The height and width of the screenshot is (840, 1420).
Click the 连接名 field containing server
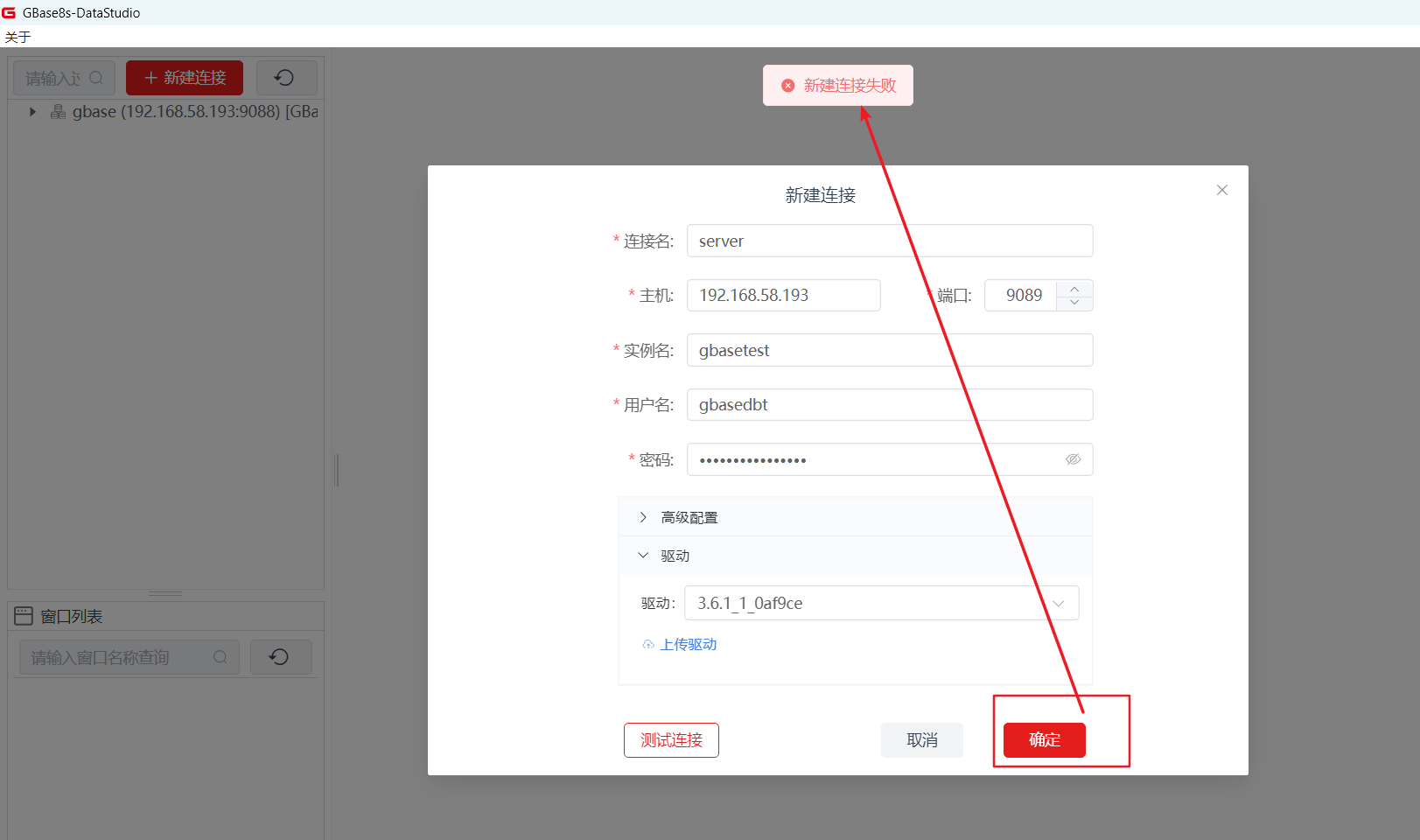pos(890,241)
